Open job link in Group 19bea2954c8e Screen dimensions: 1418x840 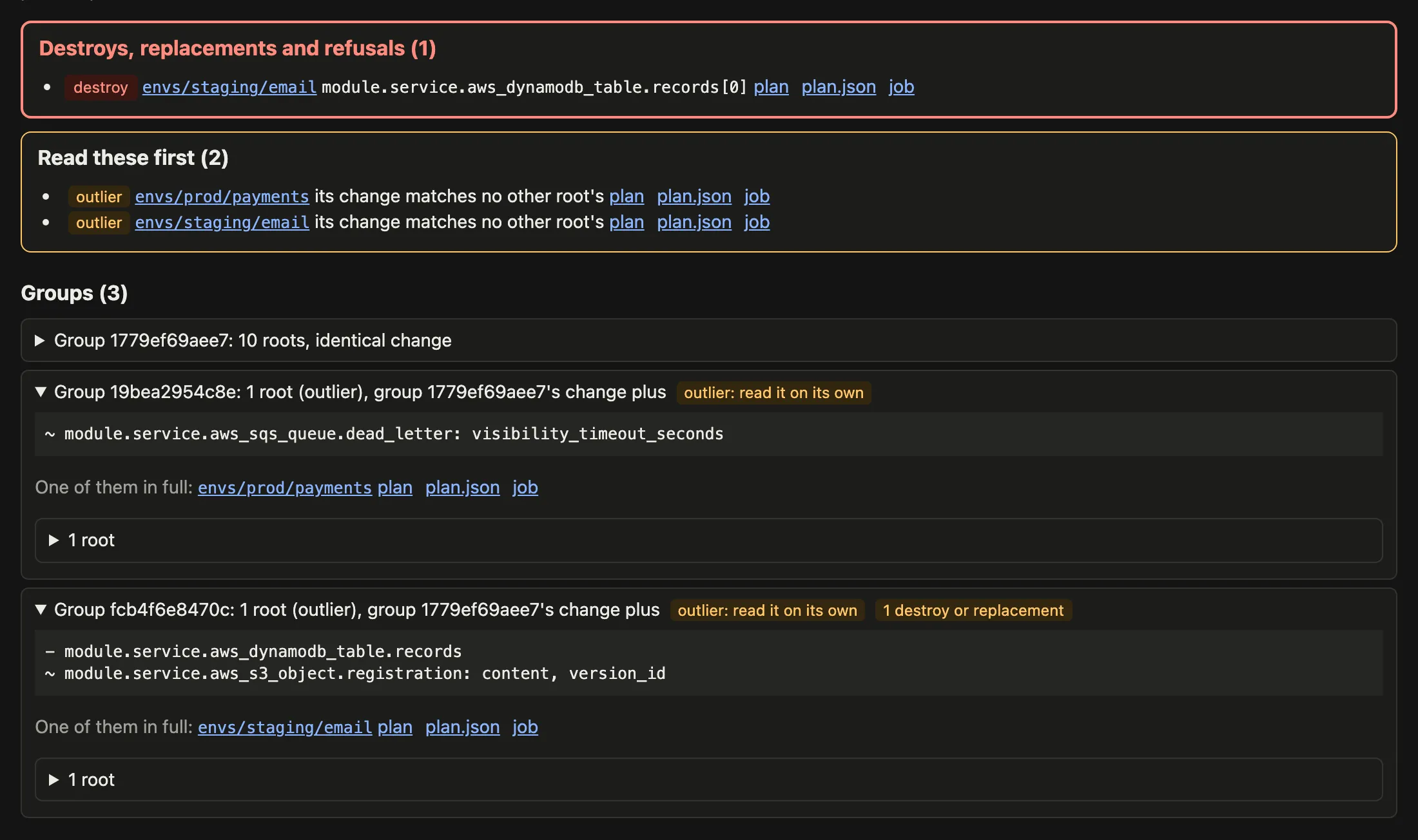coord(525,488)
